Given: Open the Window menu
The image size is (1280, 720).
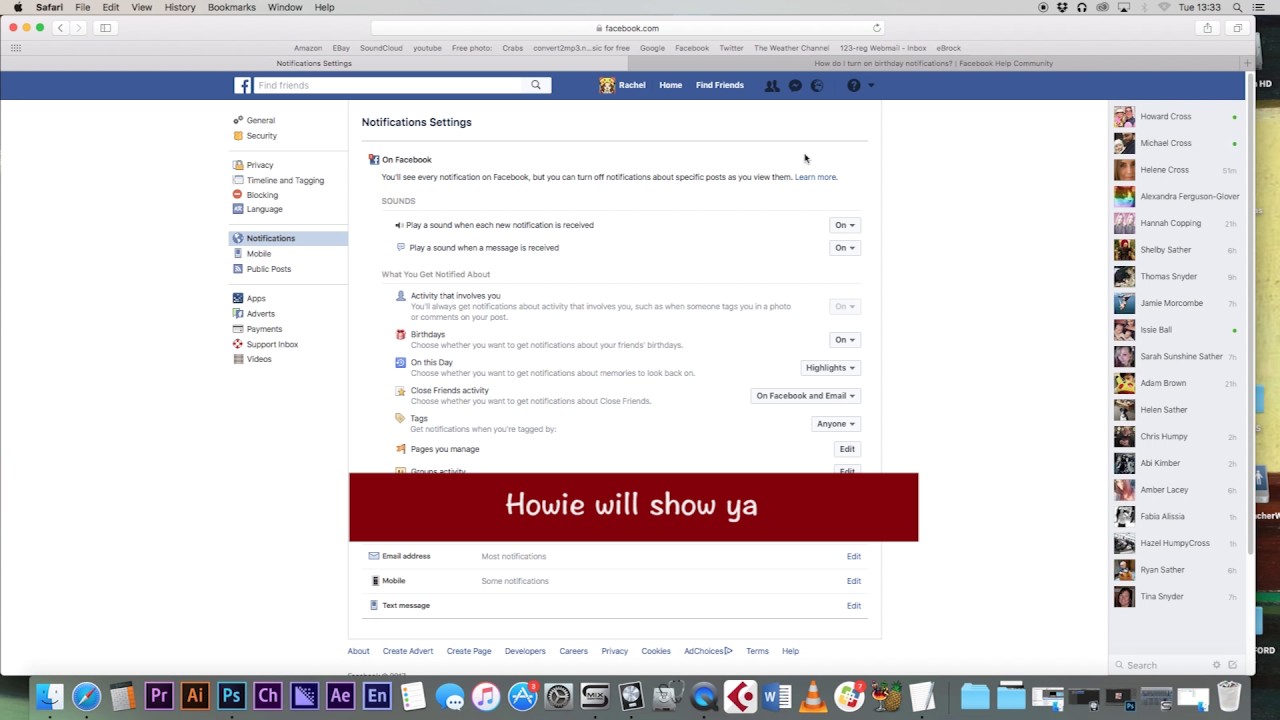Looking at the screenshot, I should pos(285,7).
